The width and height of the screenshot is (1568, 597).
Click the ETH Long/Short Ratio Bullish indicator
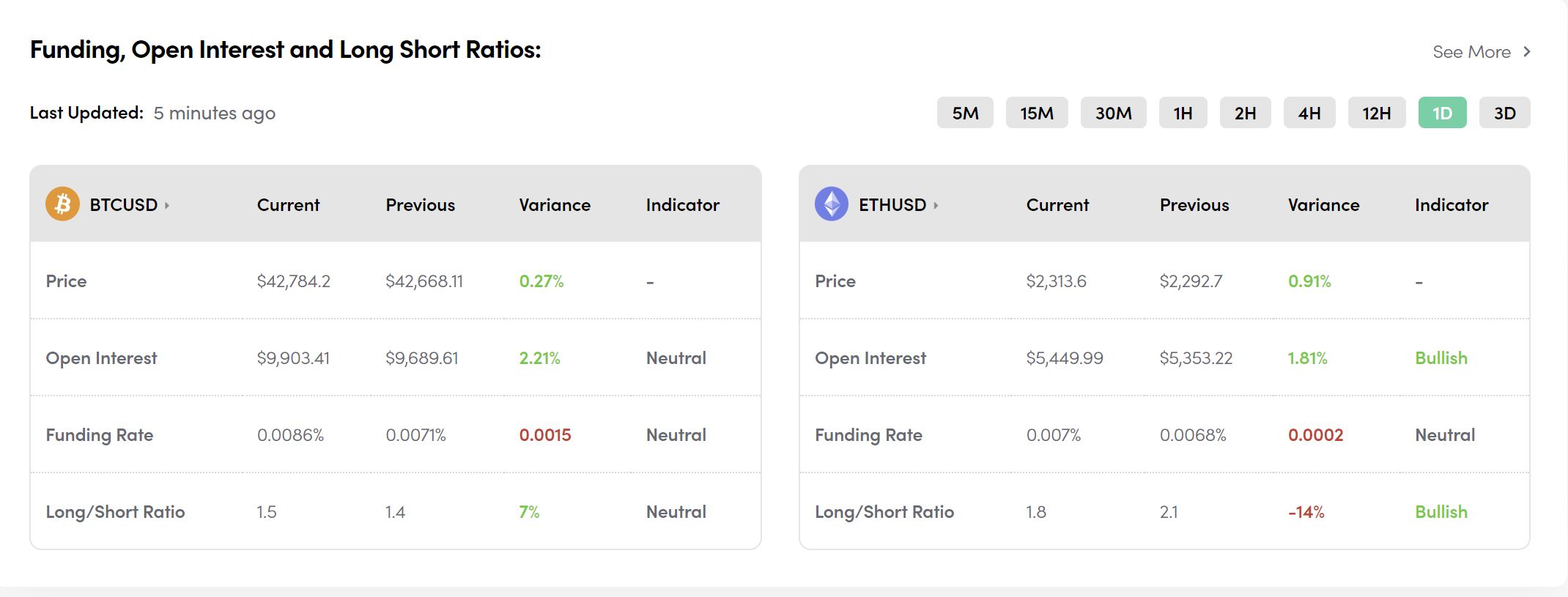click(1441, 512)
